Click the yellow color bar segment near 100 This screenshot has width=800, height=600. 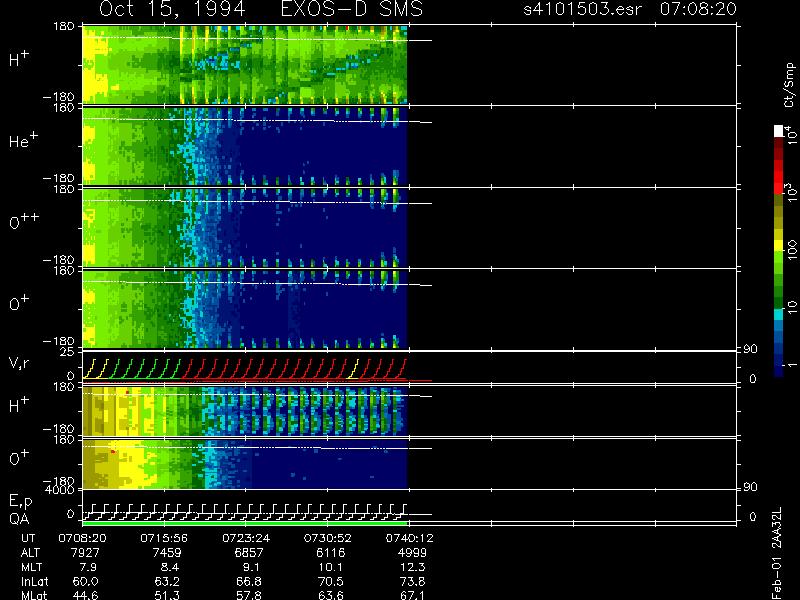(x=779, y=245)
